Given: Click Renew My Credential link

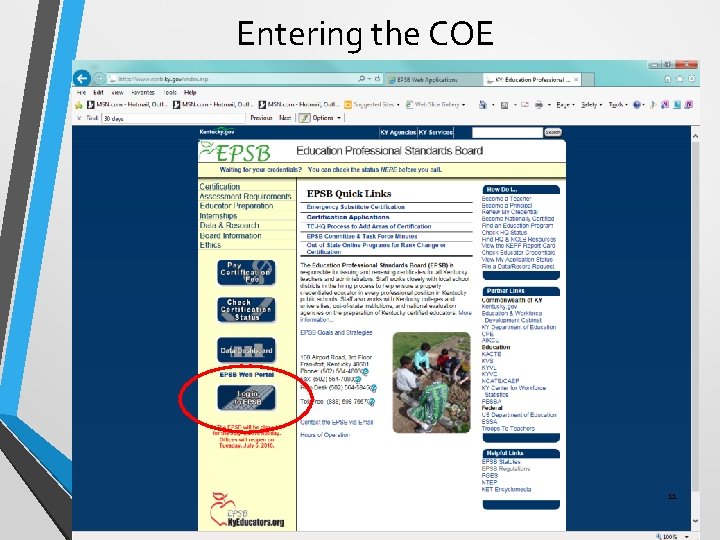Looking at the screenshot, I should click(x=509, y=212).
